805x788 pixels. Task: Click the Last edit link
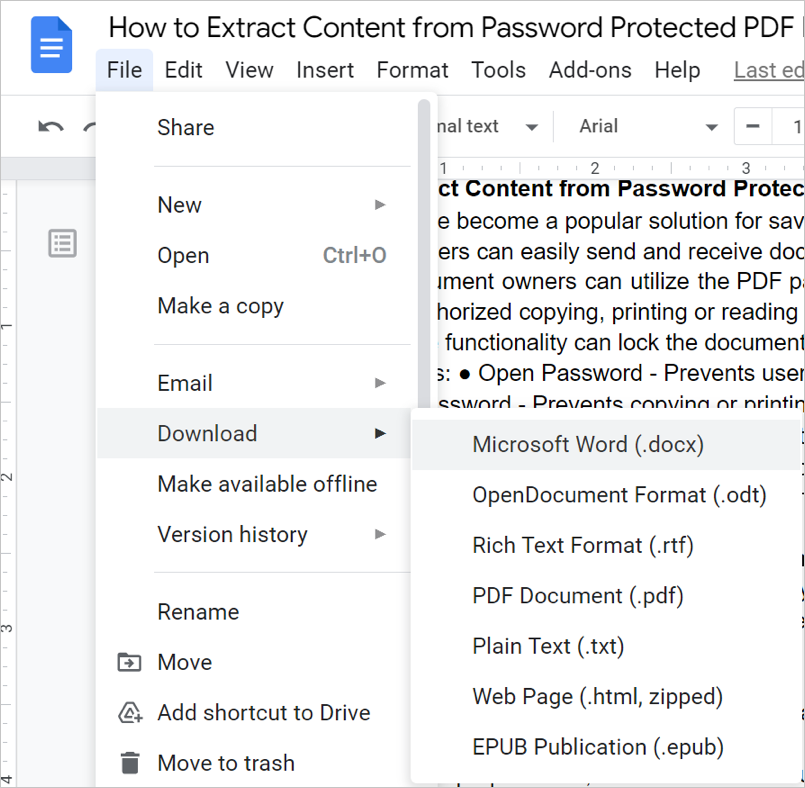click(x=768, y=70)
